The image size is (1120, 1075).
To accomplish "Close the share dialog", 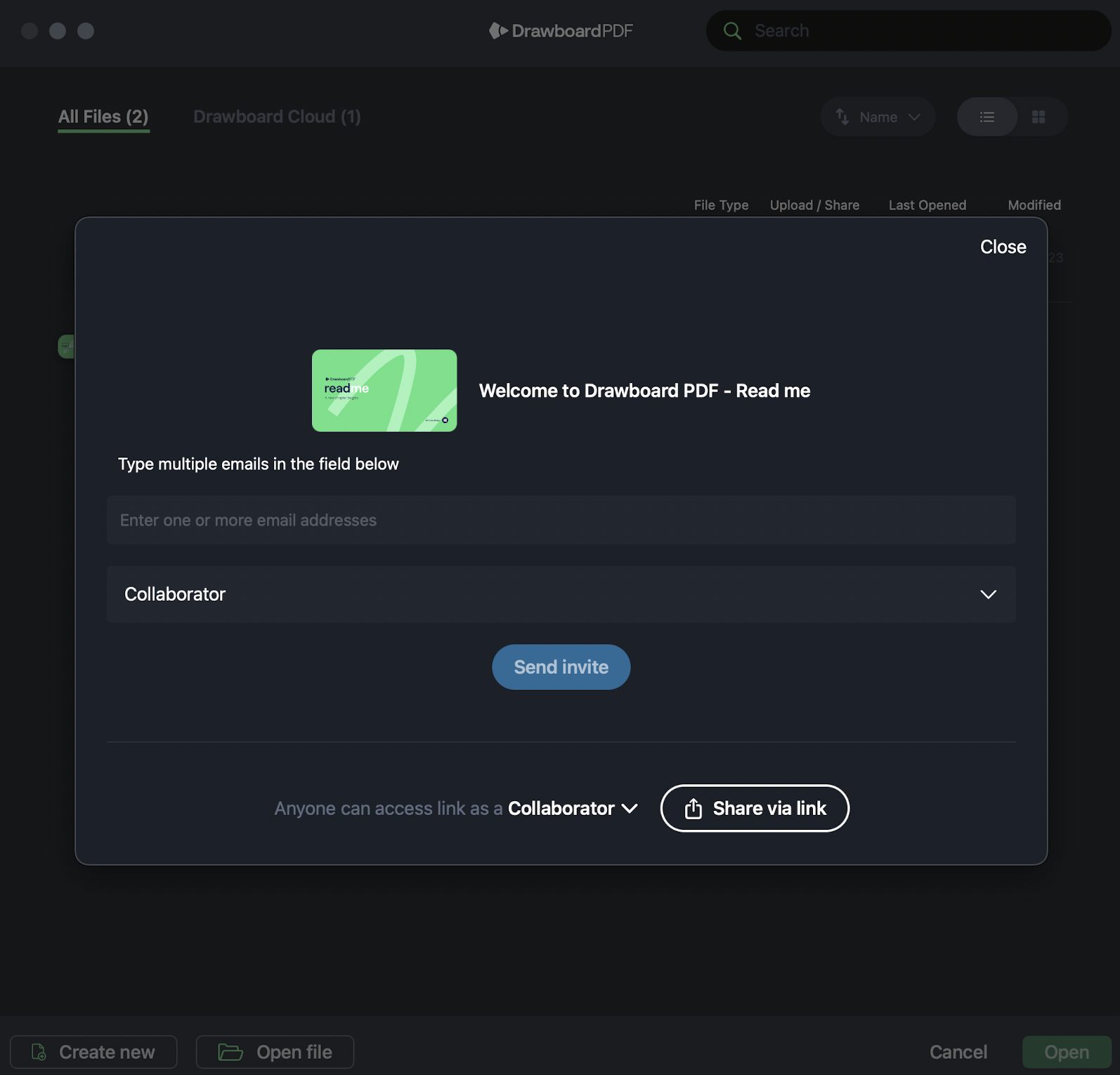I will (1003, 247).
